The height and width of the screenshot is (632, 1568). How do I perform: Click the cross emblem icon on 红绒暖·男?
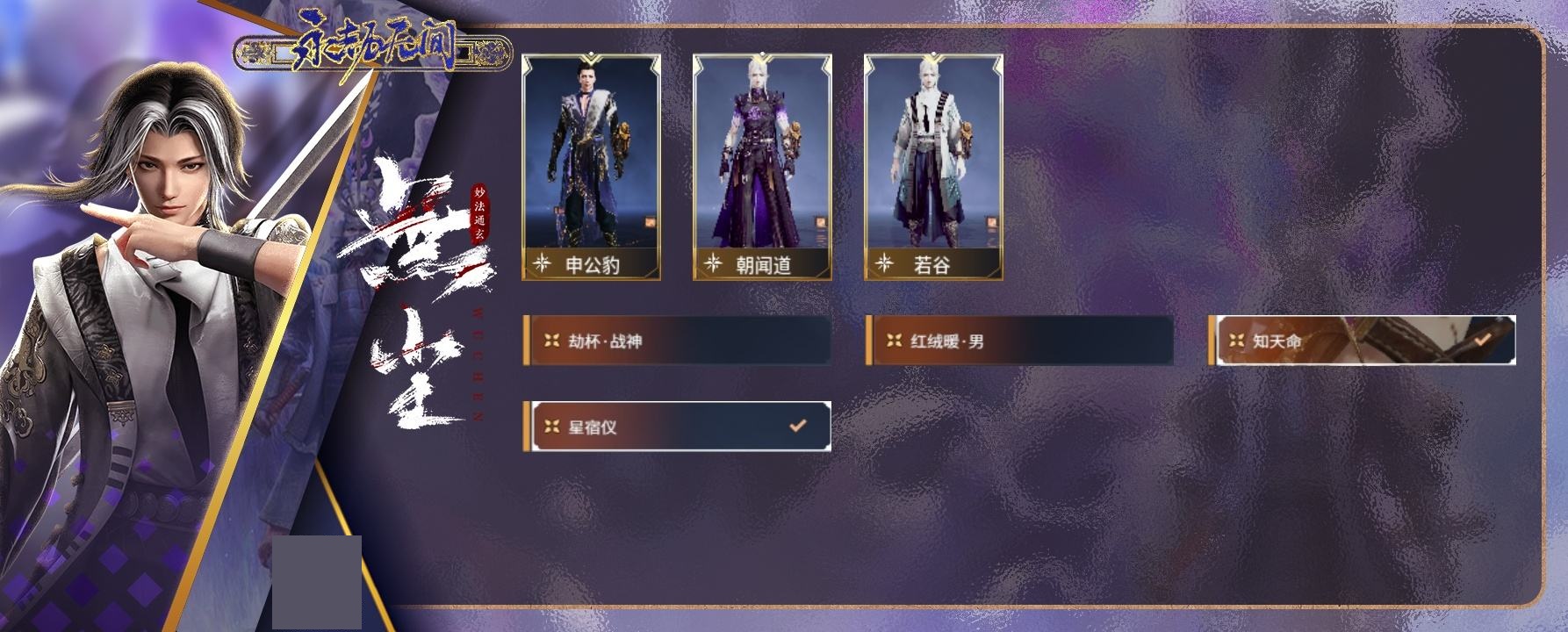tap(894, 341)
